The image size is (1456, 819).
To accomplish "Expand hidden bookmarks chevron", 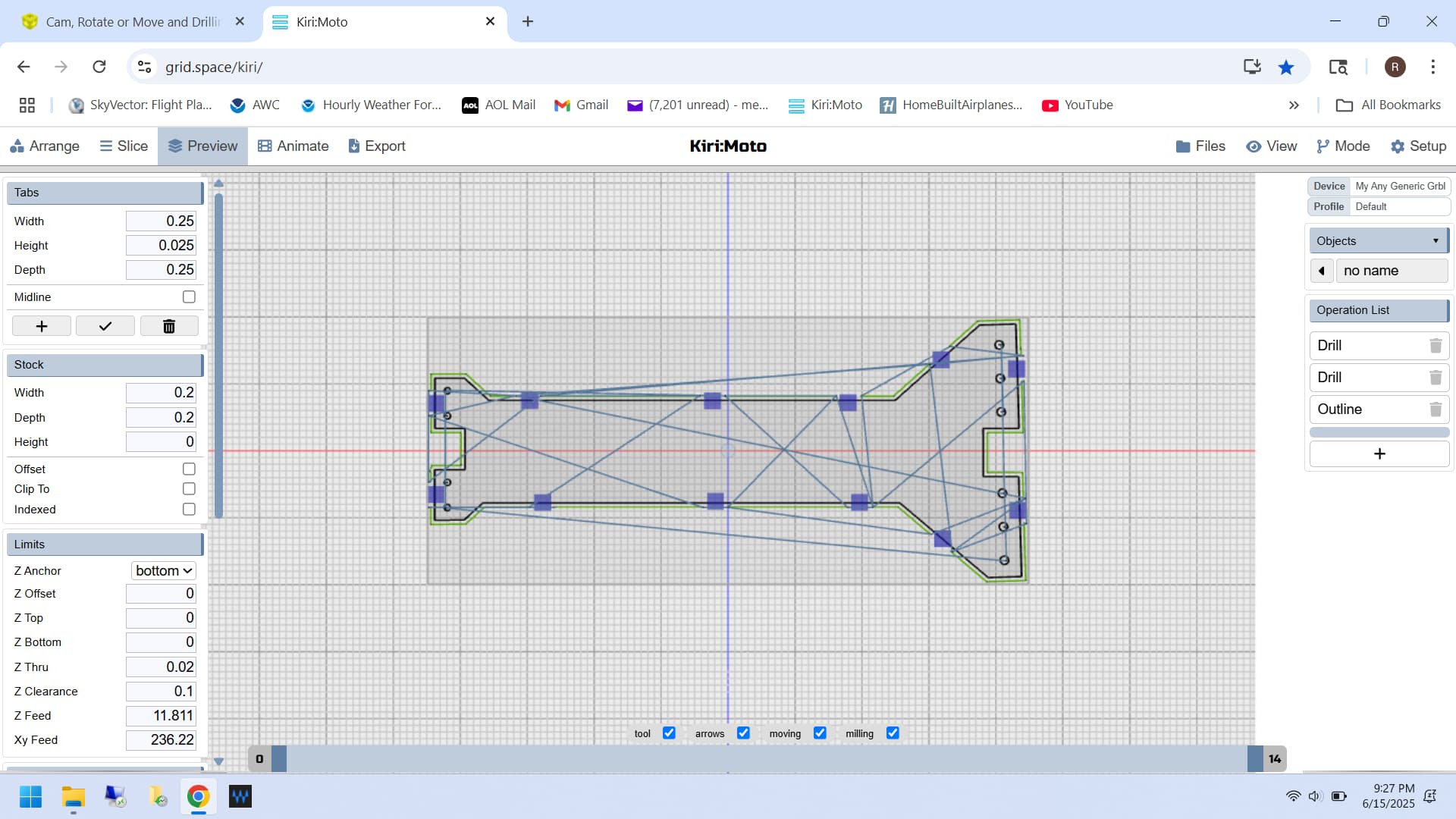I will pos(1294,105).
